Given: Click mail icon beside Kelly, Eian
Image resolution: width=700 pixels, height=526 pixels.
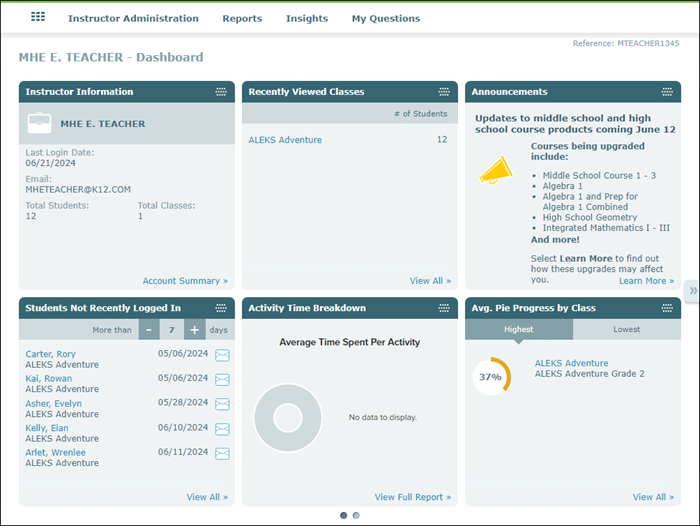Looking at the screenshot, I should 222,429.
